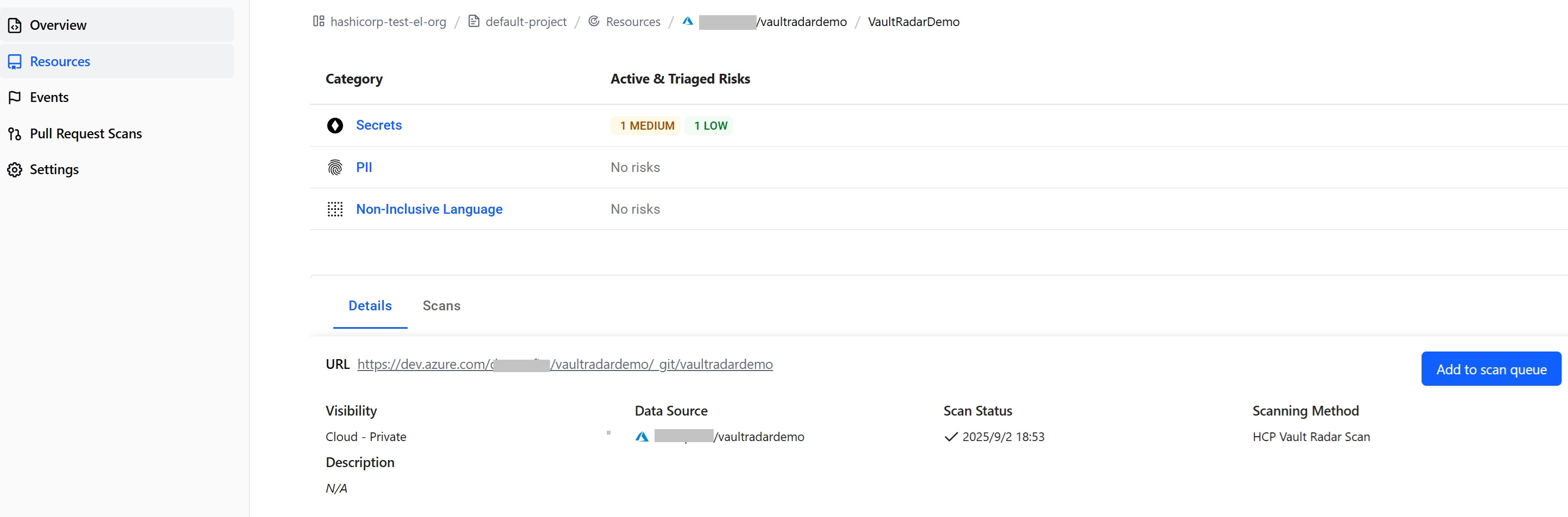Click the Visibility label

(x=351, y=411)
